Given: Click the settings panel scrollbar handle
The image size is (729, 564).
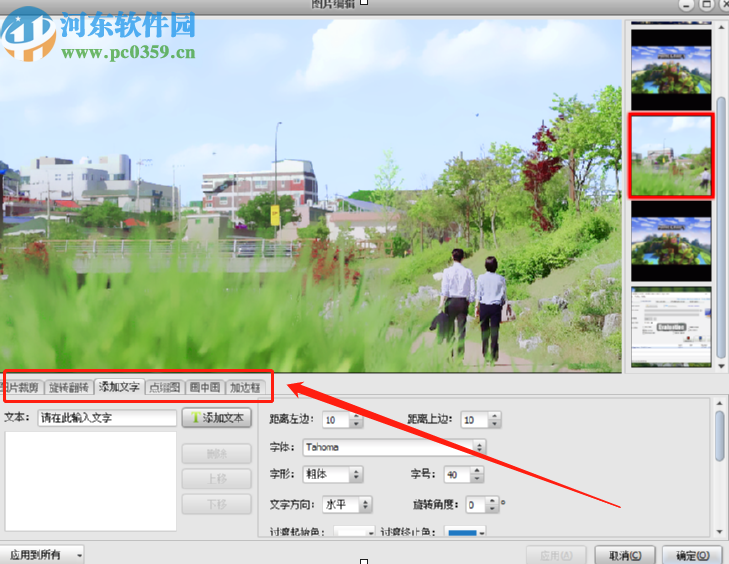Looking at the screenshot, I should pos(720,435).
